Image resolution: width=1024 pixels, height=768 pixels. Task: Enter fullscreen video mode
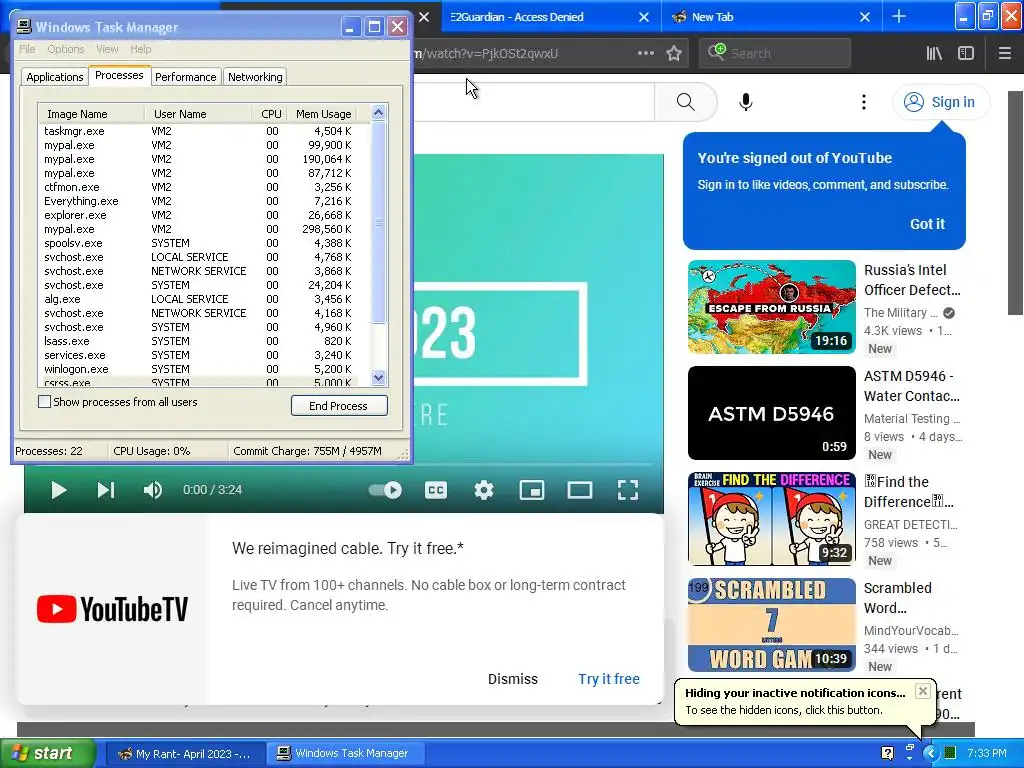point(628,490)
